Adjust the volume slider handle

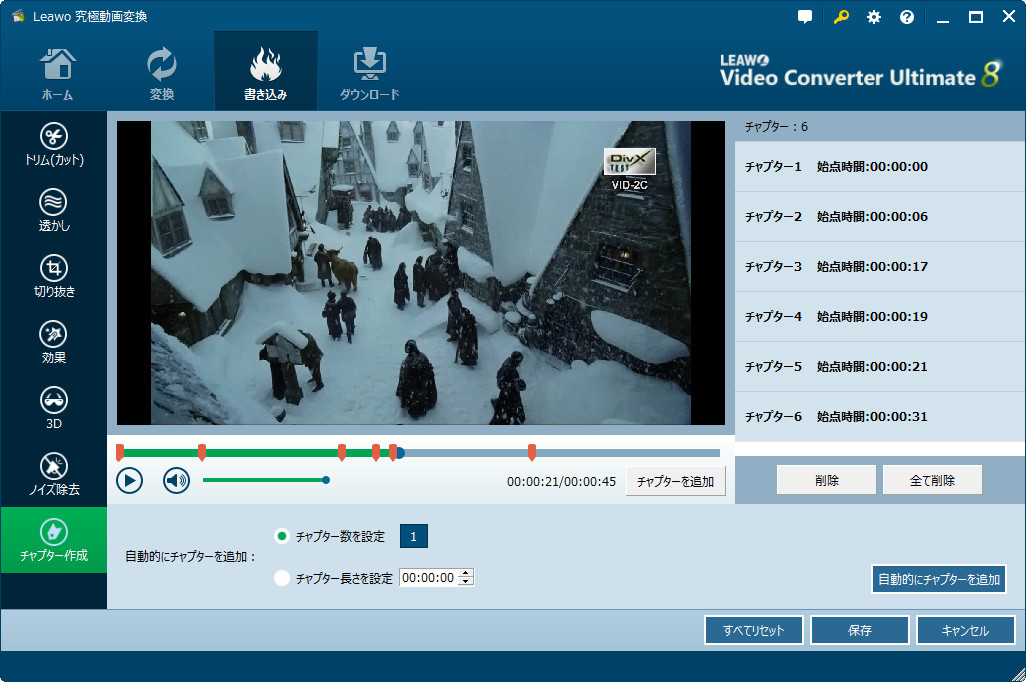(x=326, y=480)
